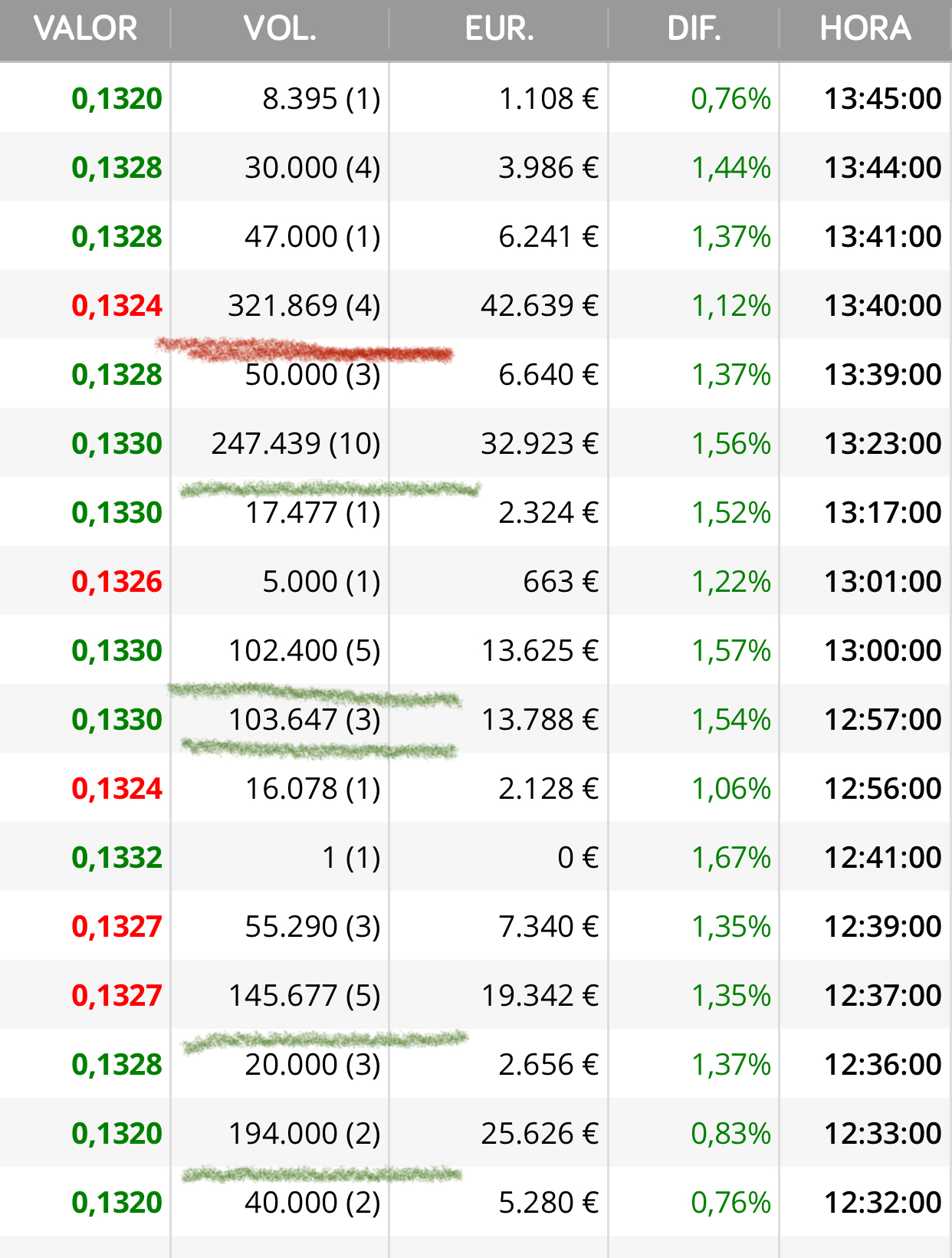Click the 5.000 (1) volume cell
Image resolution: width=952 pixels, height=1258 pixels.
click(321, 582)
